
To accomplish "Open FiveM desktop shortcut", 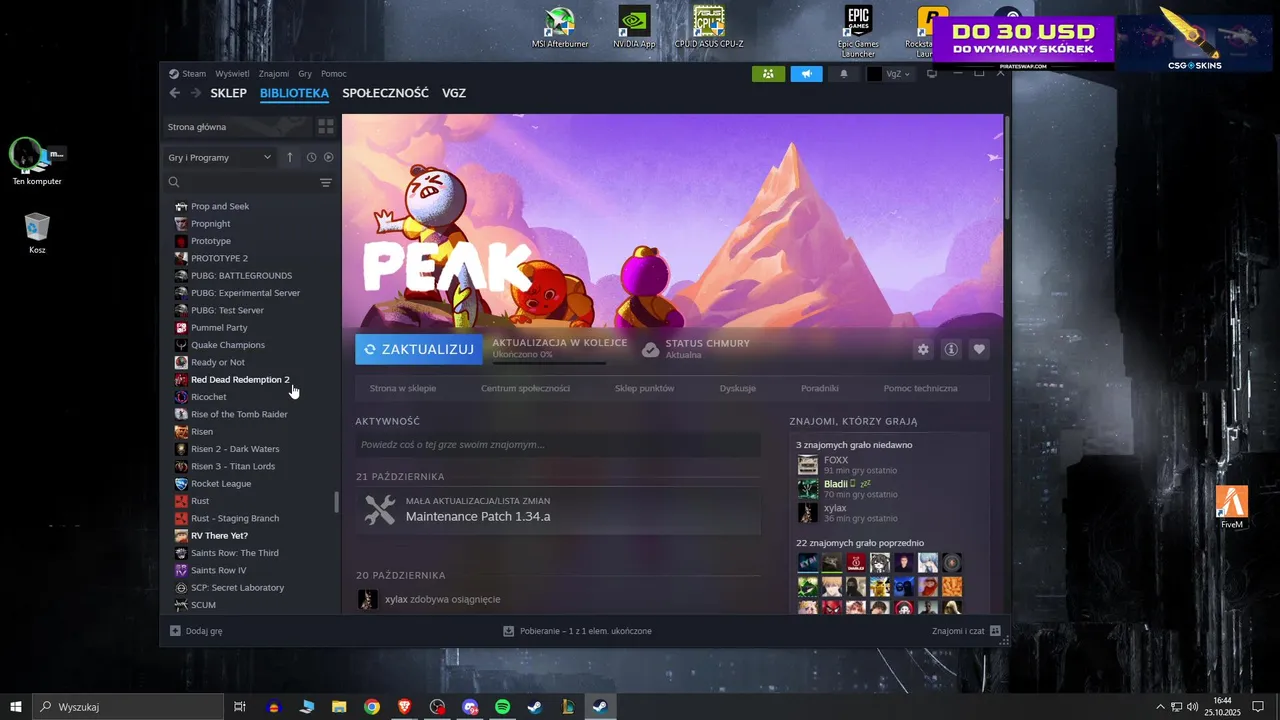I will (1232, 507).
